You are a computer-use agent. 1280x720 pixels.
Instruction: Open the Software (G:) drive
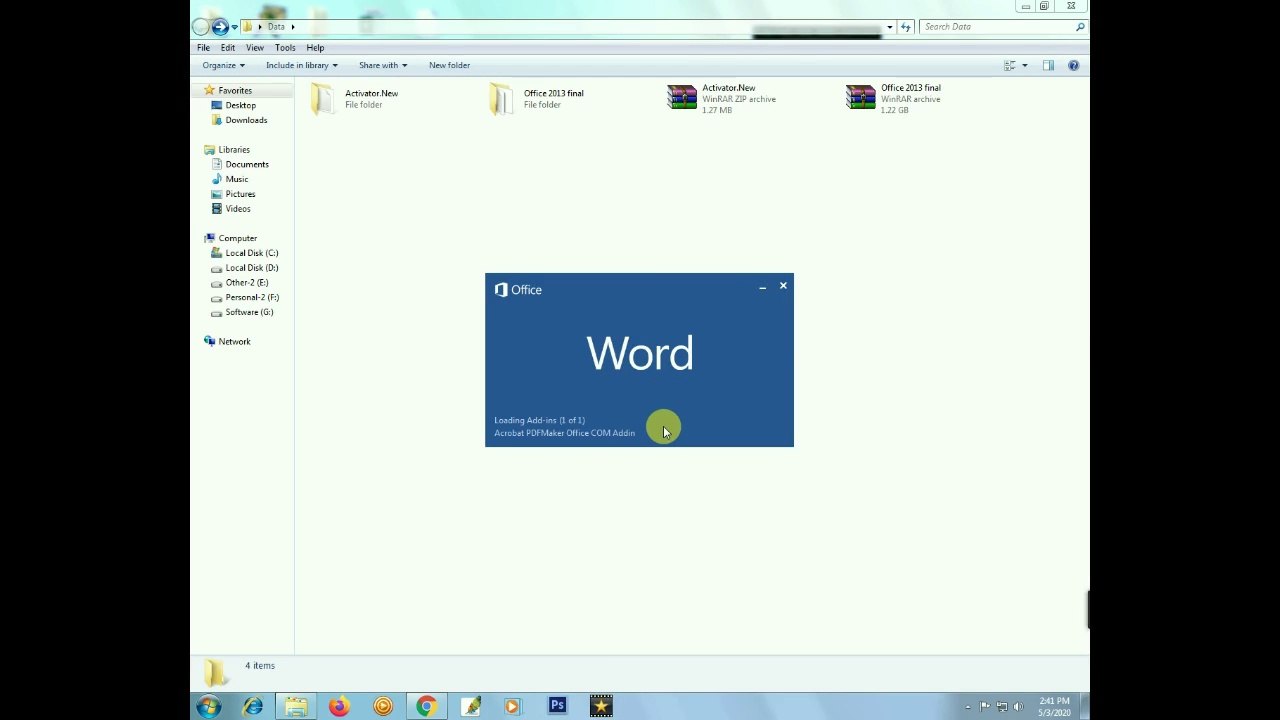(242, 312)
